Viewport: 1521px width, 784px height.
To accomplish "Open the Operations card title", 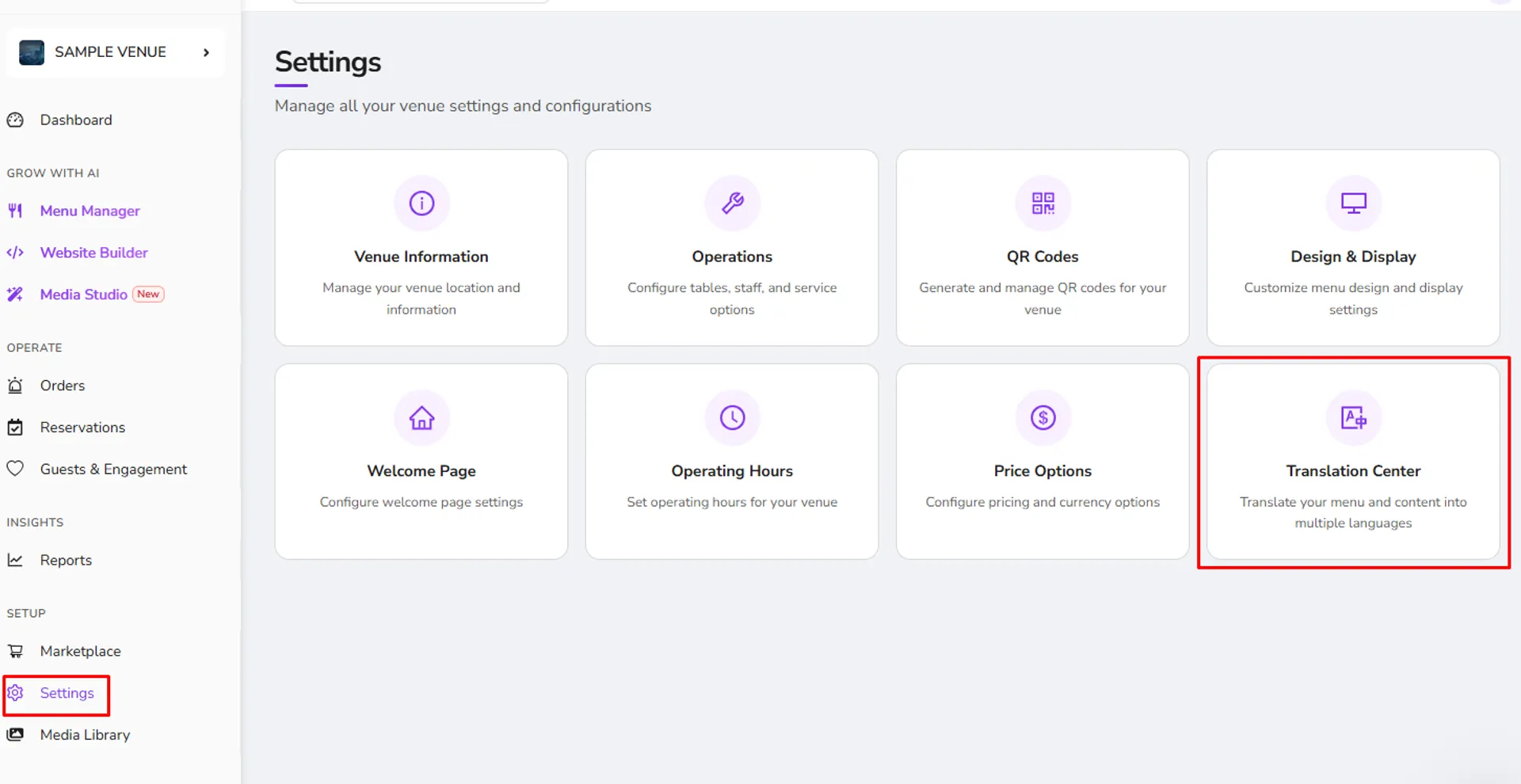I will [x=732, y=257].
